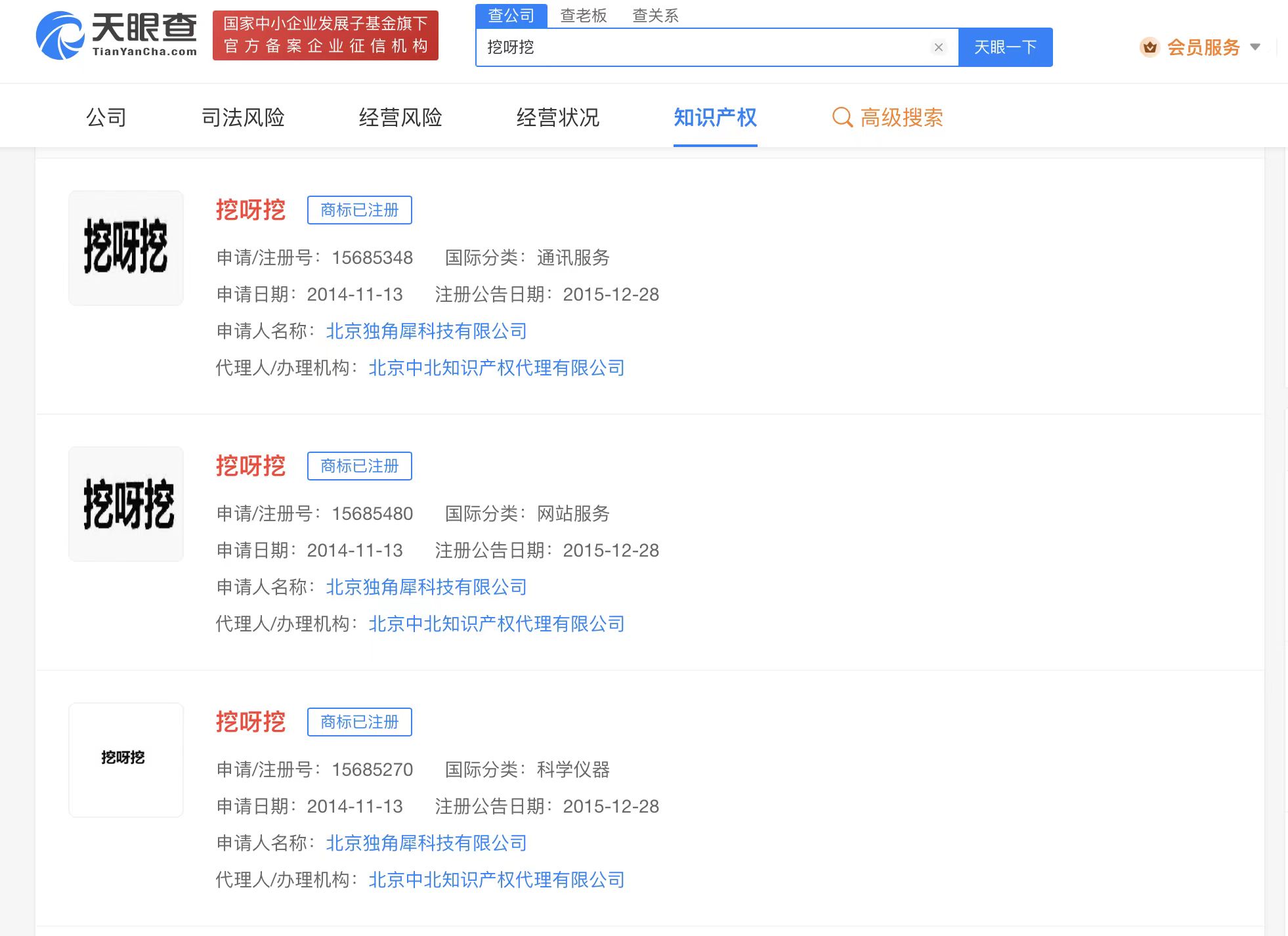This screenshot has width=1288, height=936.
Task: Open 挖呀挖 title in 通讯服务 result
Action: pos(251,210)
